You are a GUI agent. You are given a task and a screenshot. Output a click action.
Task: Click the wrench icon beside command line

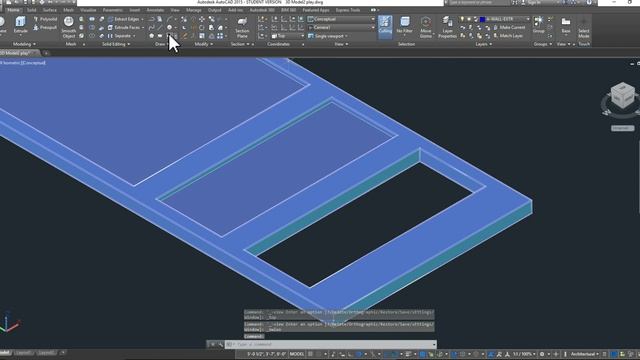[x=220, y=344]
